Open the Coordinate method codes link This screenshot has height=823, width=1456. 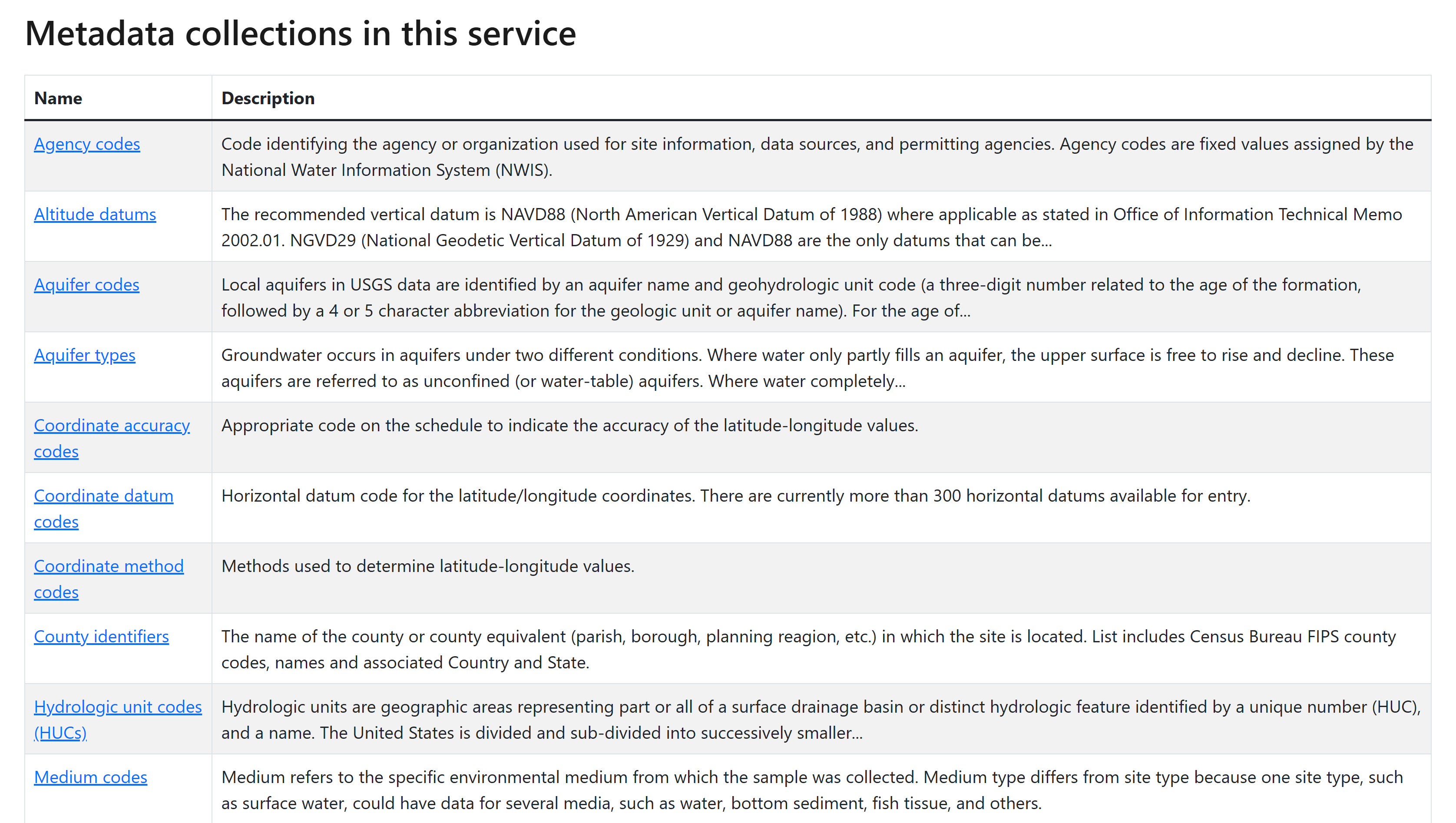[109, 579]
